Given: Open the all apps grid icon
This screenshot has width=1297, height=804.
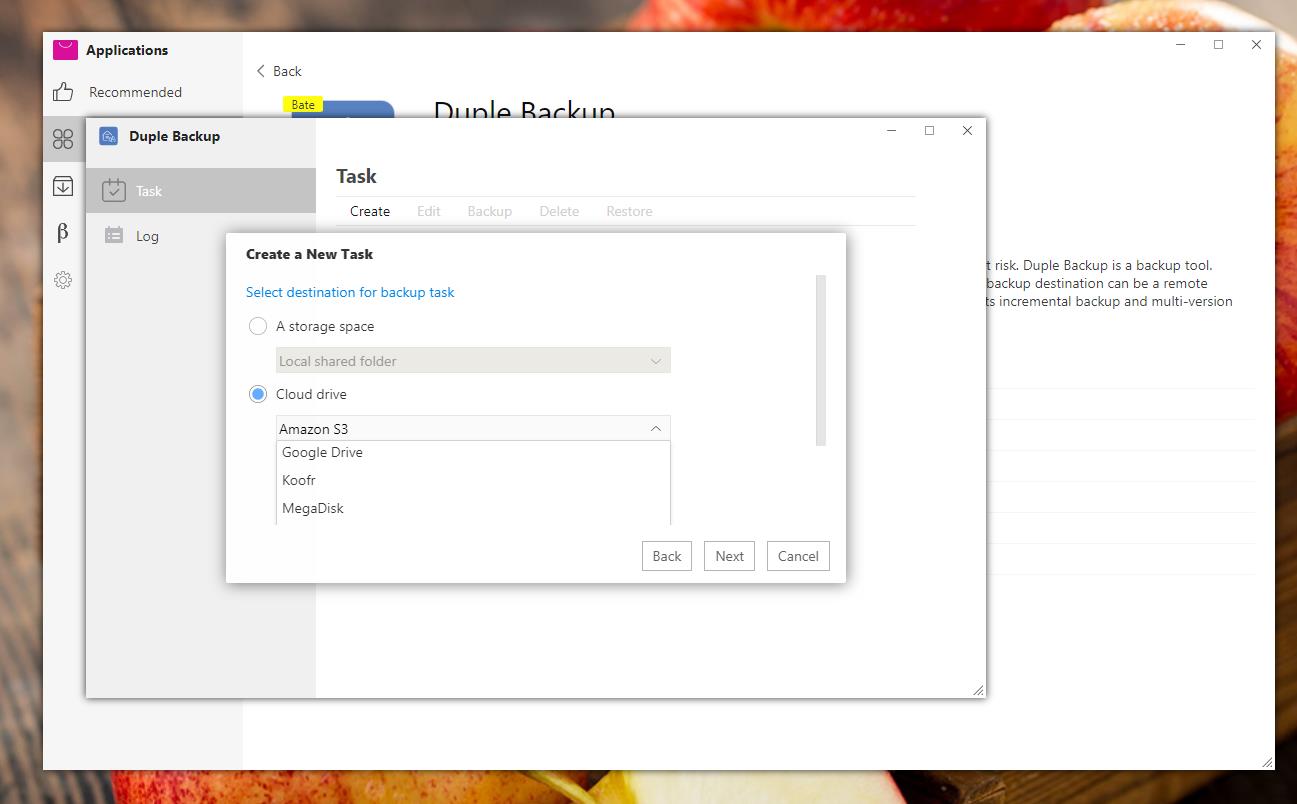Looking at the screenshot, I should tap(63, 139).
